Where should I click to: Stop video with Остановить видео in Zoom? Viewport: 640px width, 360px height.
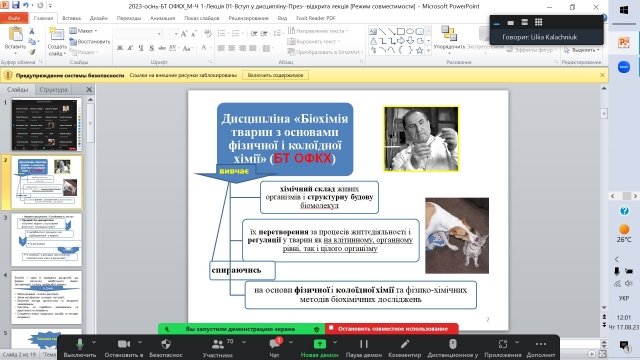(x=124, y=348)
